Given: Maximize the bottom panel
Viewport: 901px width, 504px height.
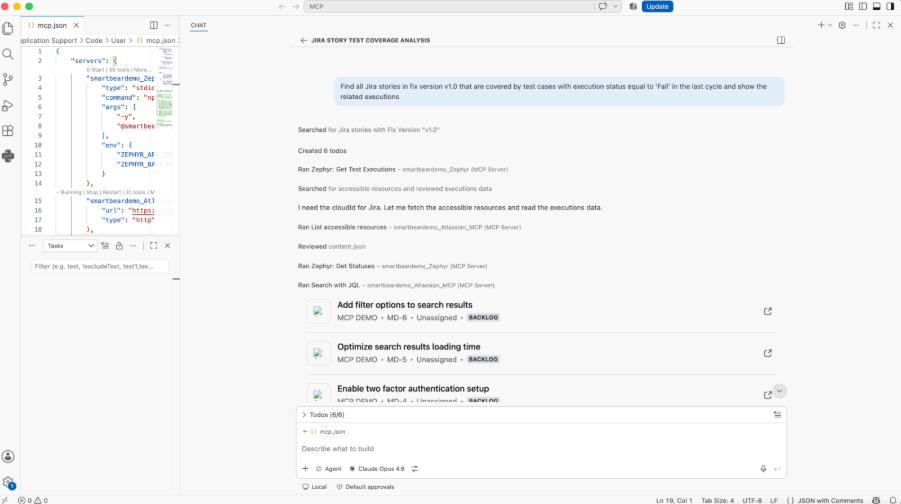Looking at the screenshot, I should 153,246.
